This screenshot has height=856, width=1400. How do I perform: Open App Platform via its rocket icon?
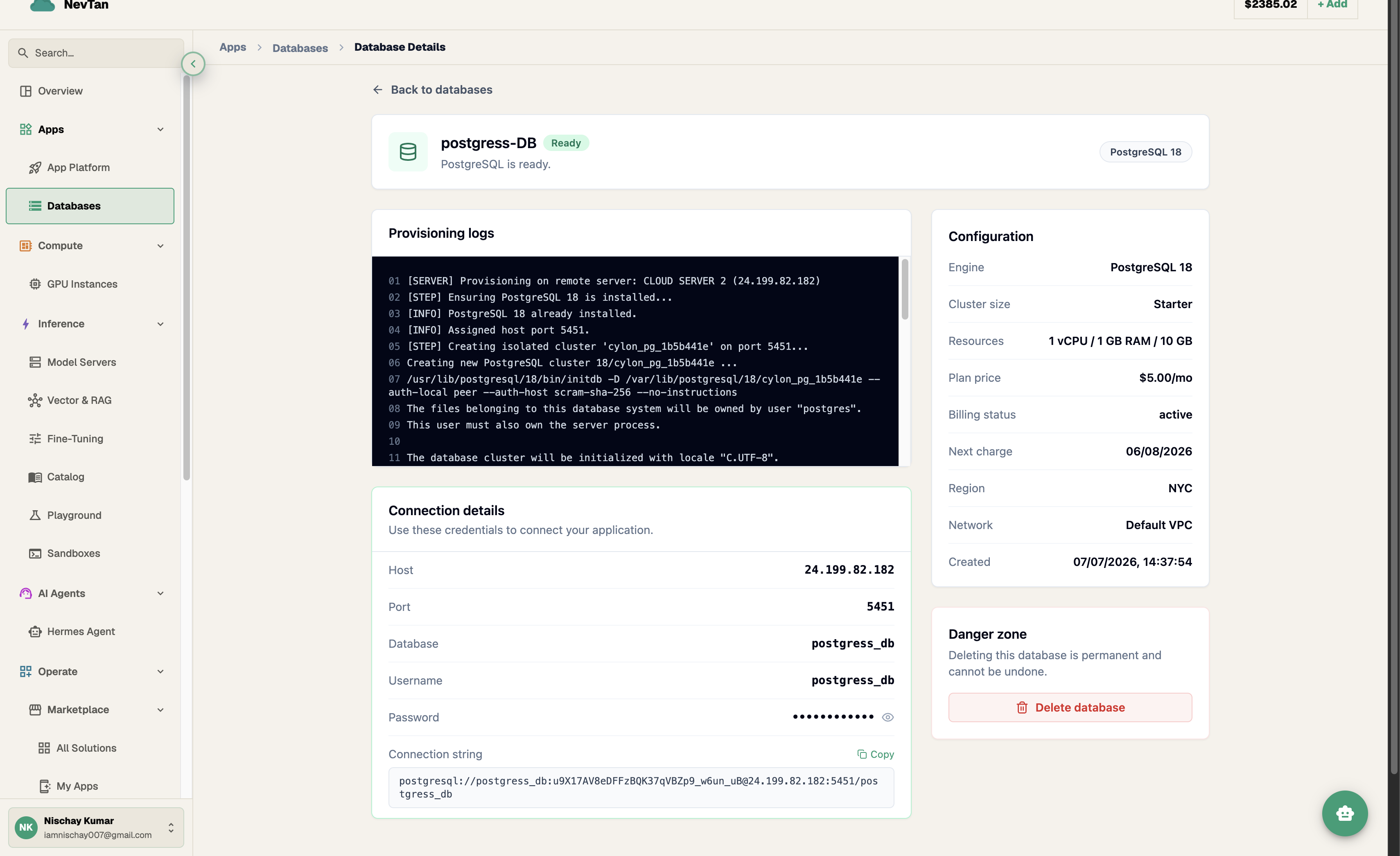(35, 168)
